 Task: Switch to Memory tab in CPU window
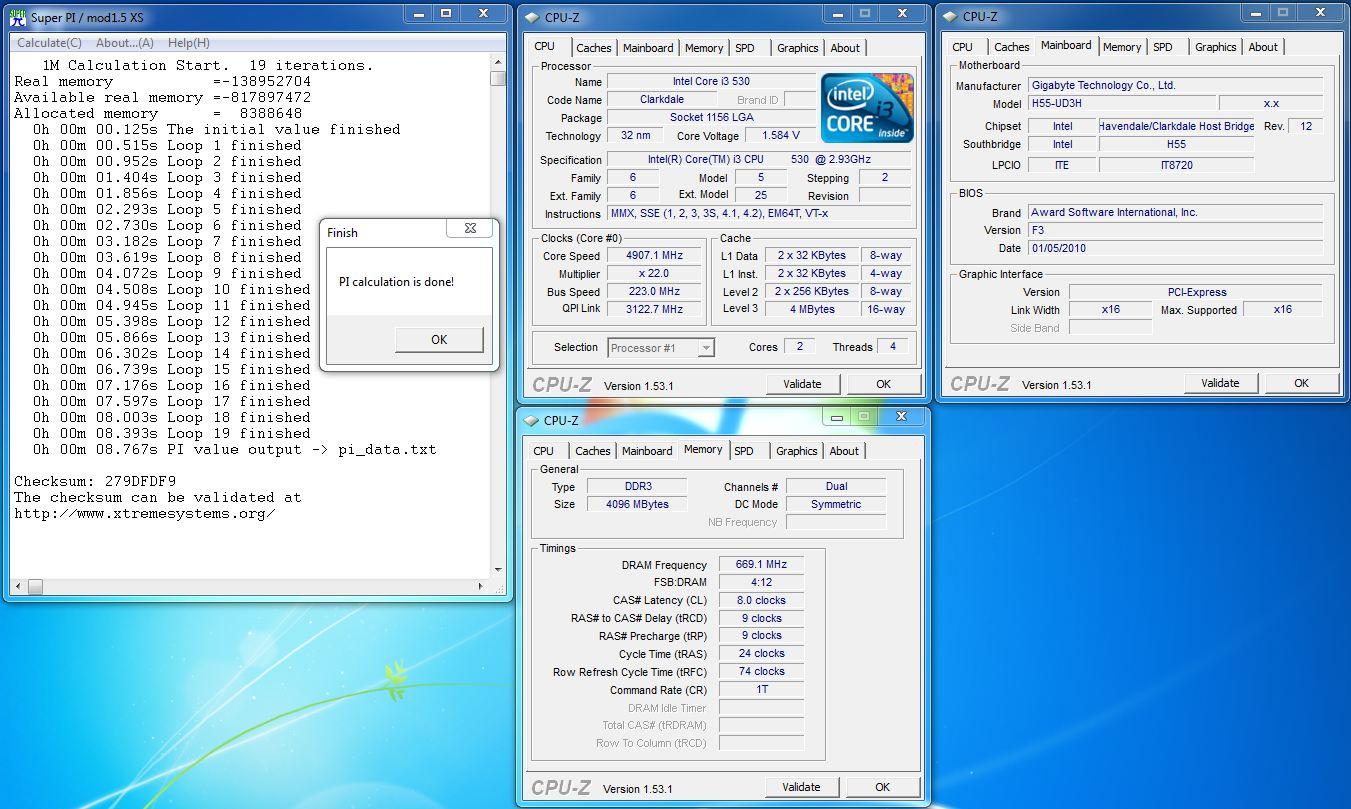(x=704, y=48)
